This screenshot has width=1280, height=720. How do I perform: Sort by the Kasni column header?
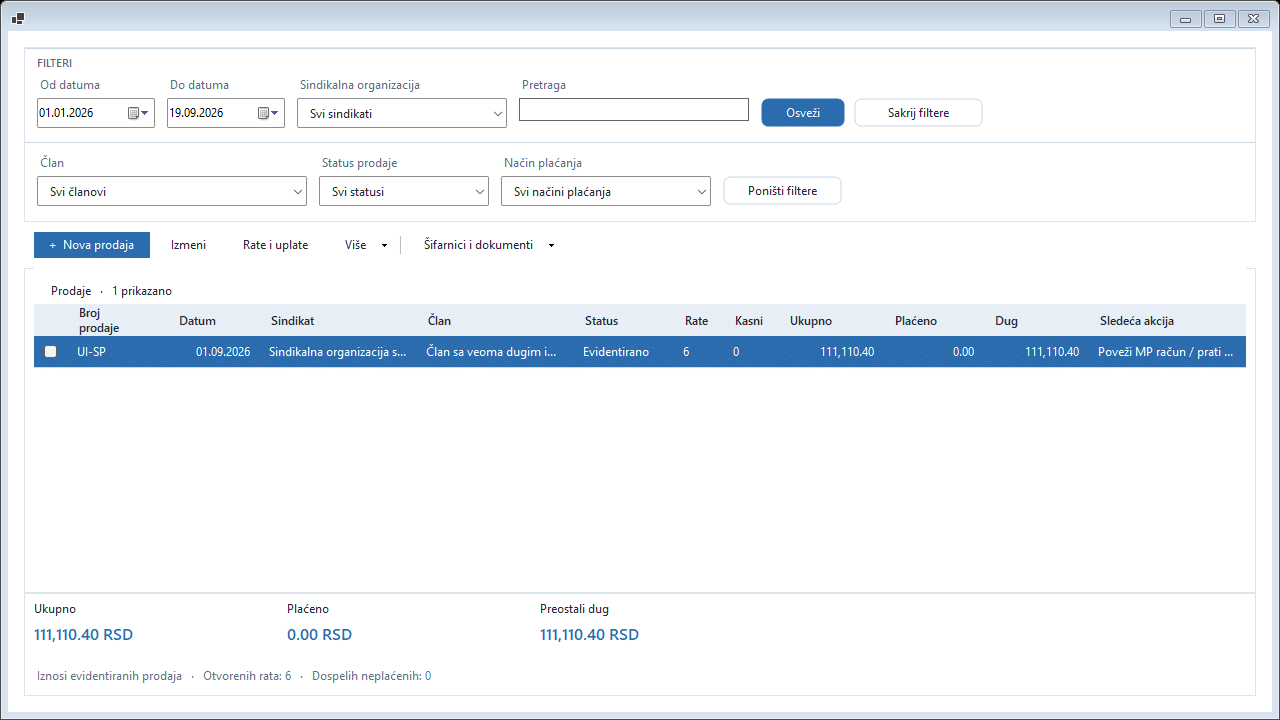click(x=748, y=321)
